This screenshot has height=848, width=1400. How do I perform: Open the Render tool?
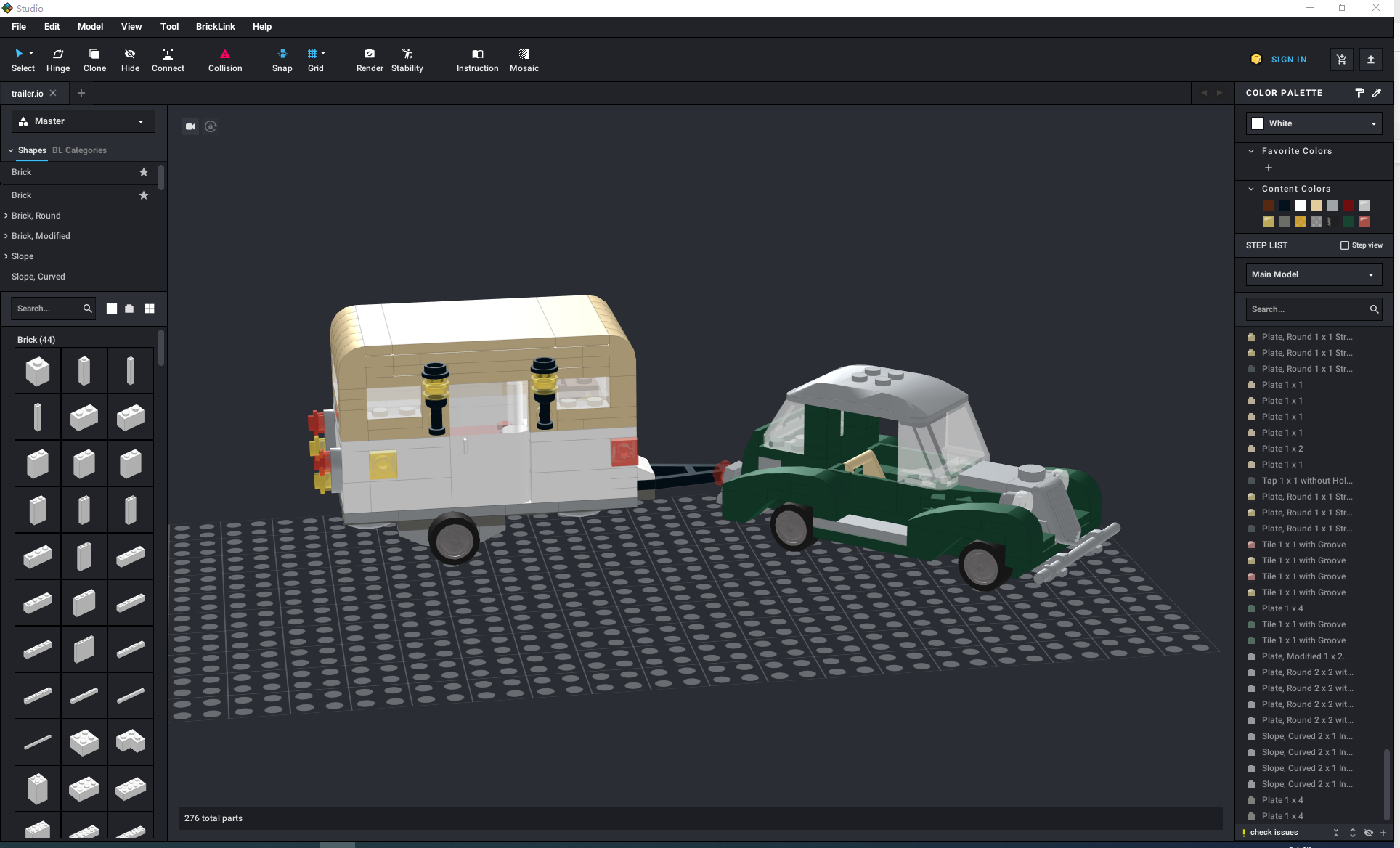pyautogui.click(x=370, y=60)
